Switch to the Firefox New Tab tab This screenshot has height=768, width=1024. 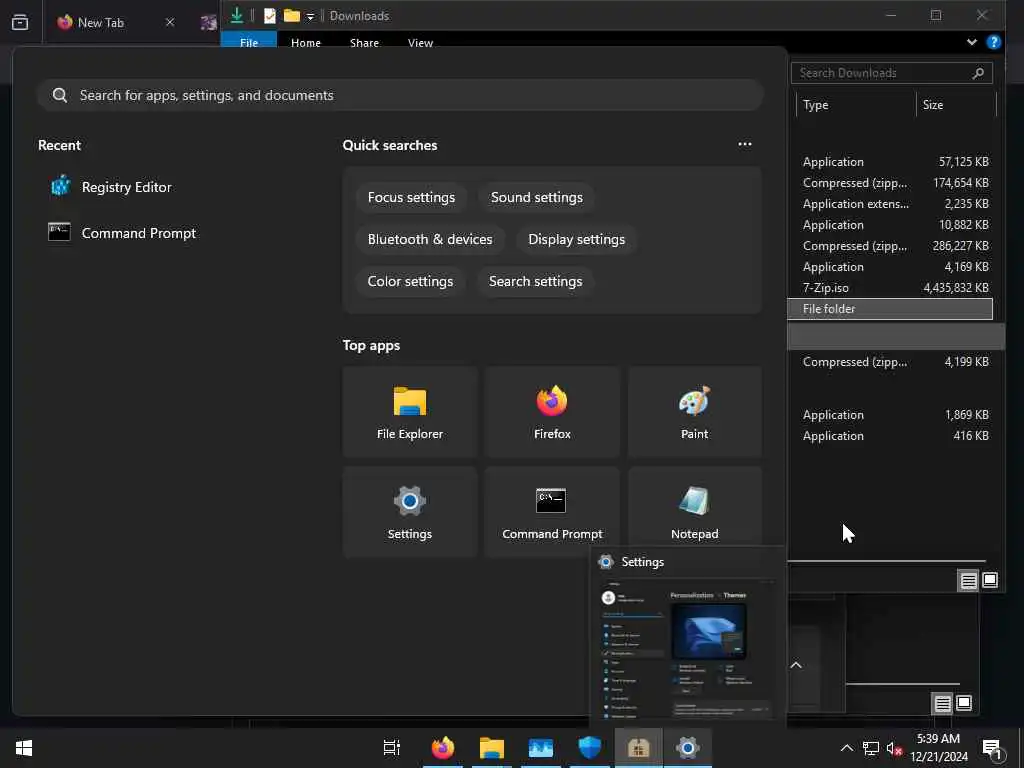coord(101,22)
